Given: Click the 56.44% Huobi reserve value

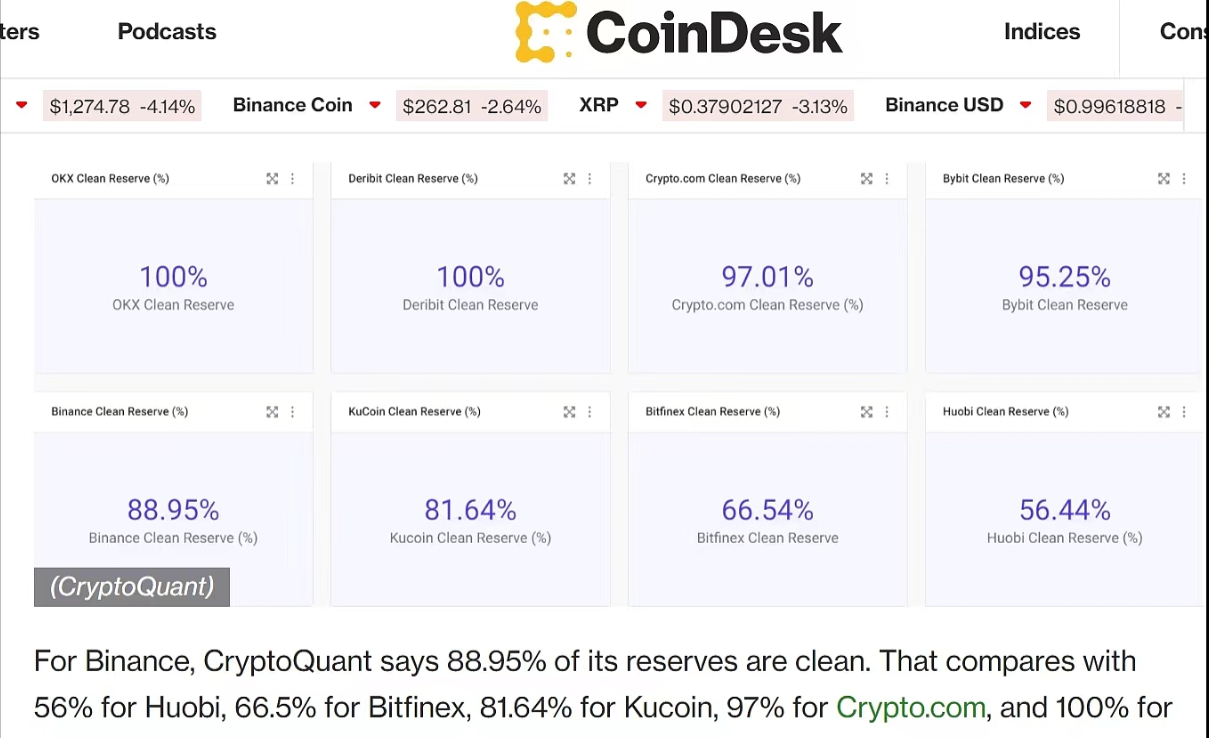Looking at the screenshot, I should coord(1064,510).
